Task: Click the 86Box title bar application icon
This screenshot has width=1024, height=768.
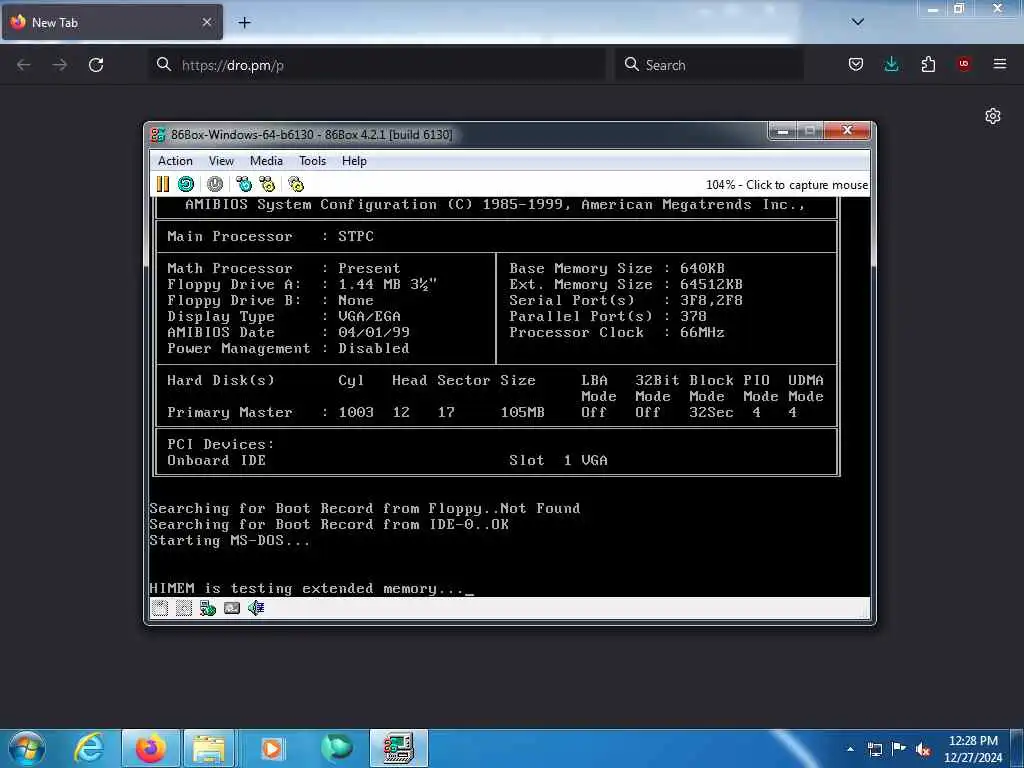Action: pos(157,135)
